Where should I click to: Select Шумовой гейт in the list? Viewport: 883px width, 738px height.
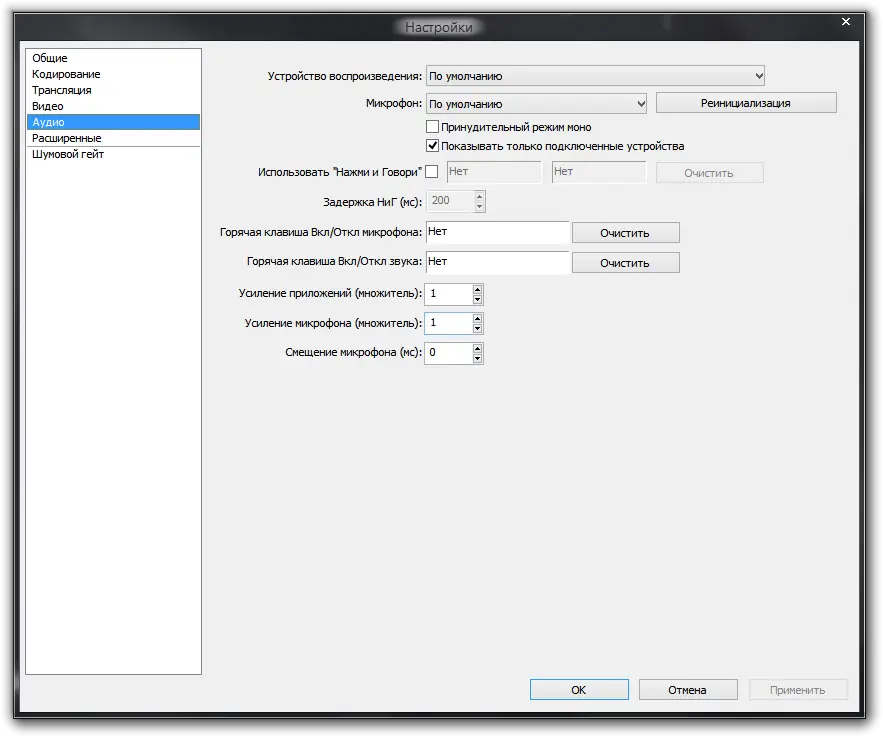113,154
